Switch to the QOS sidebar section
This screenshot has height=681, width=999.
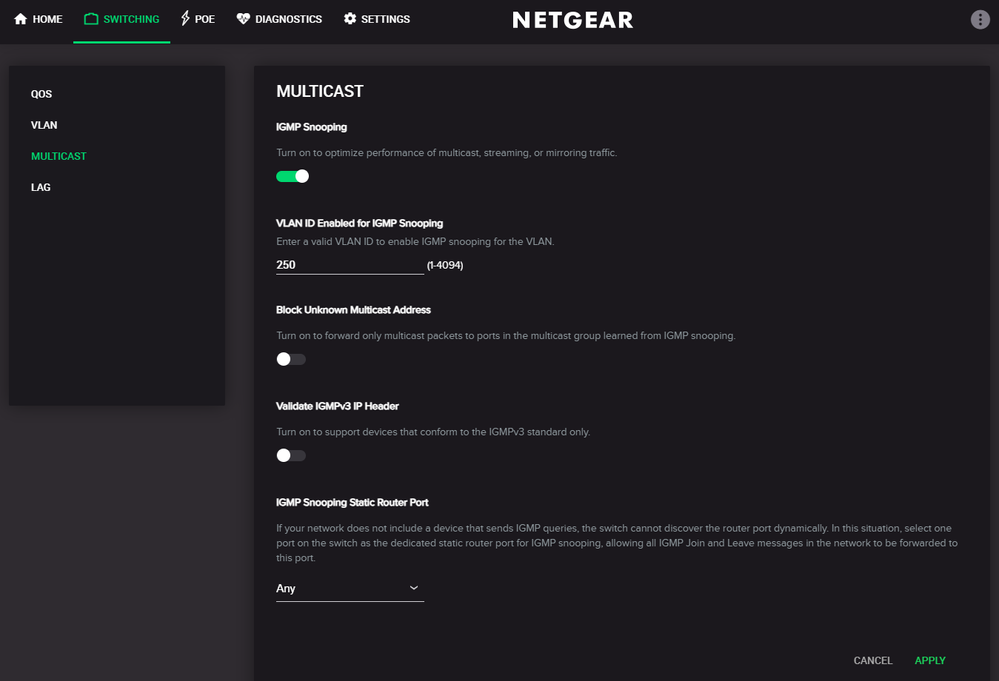41,93
